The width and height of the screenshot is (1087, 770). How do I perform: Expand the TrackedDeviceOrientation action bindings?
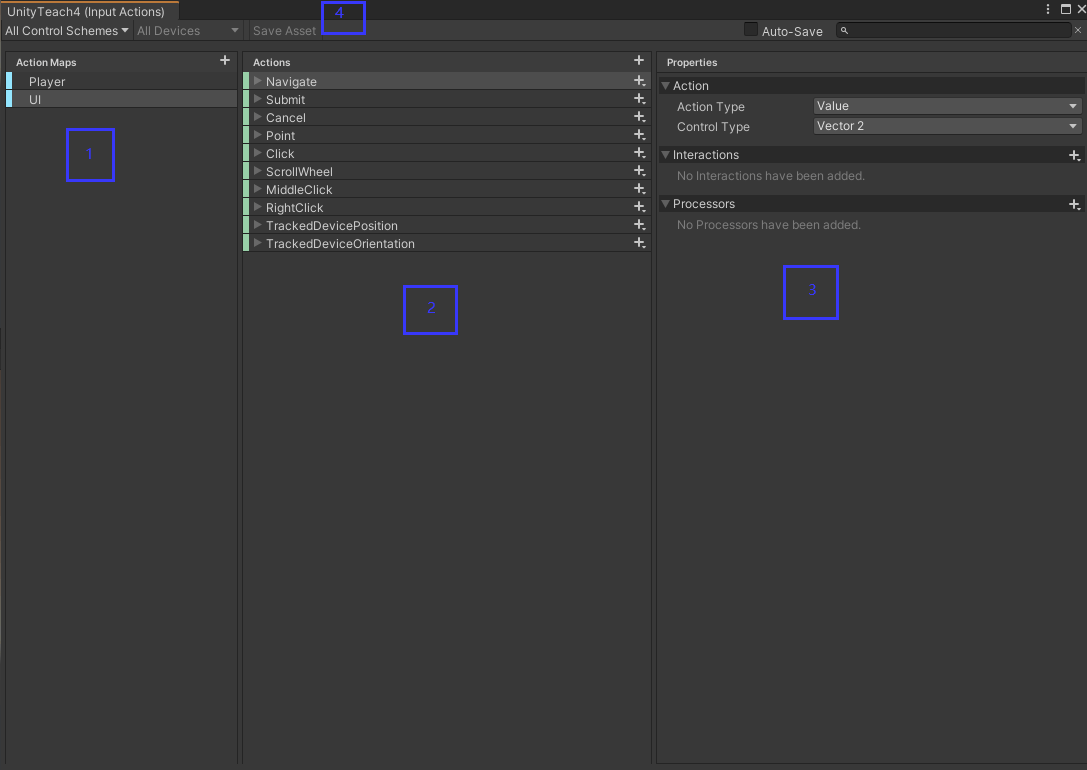[257, 243]
